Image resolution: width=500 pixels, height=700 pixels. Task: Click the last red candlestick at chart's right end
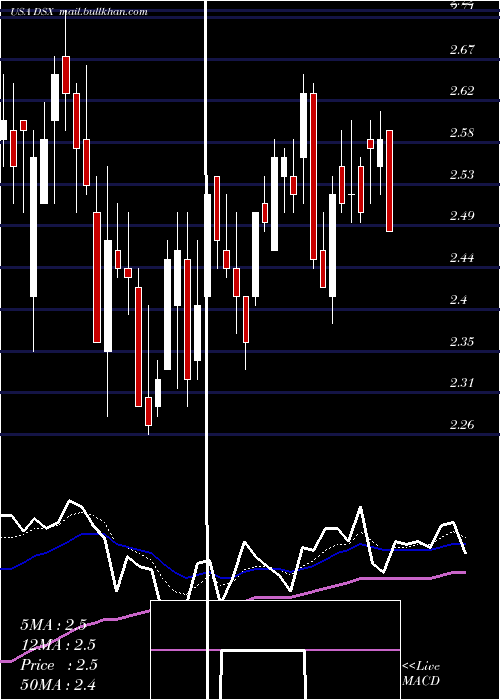390,181
